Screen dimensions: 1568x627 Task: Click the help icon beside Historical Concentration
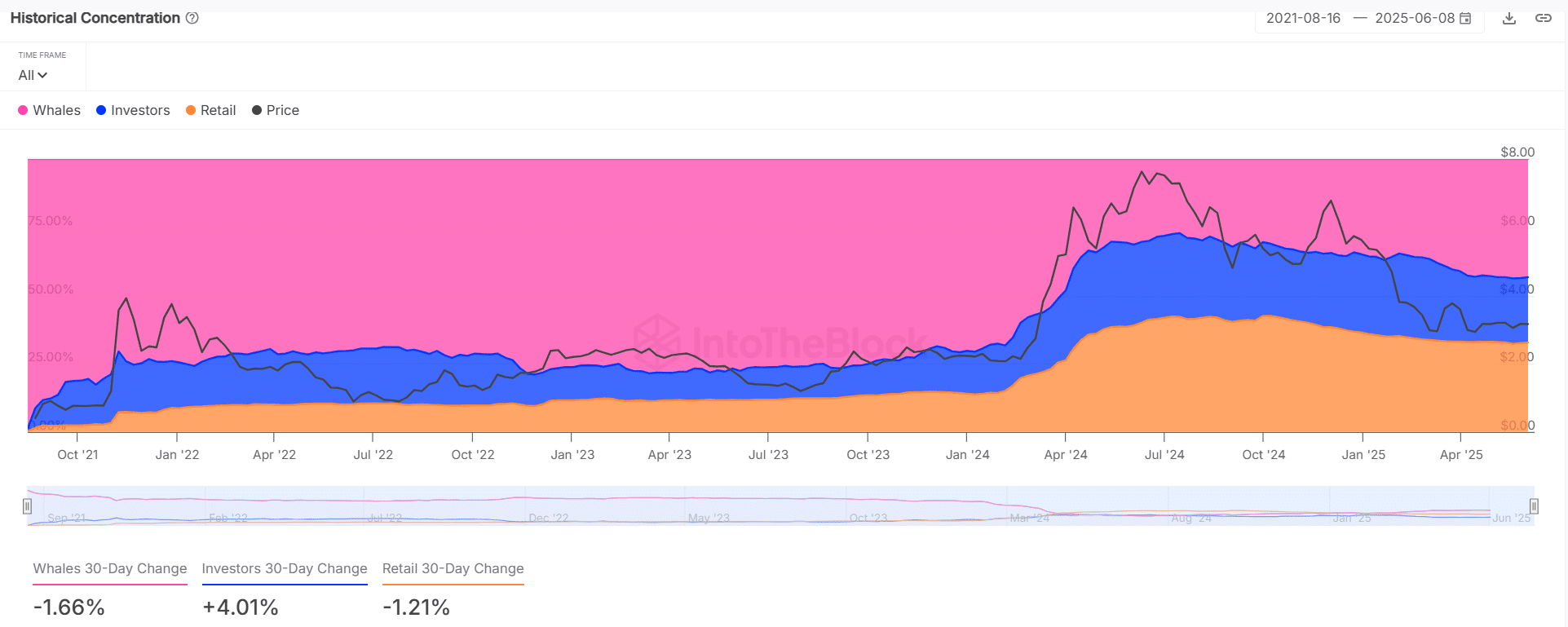(x=192, y=18)
